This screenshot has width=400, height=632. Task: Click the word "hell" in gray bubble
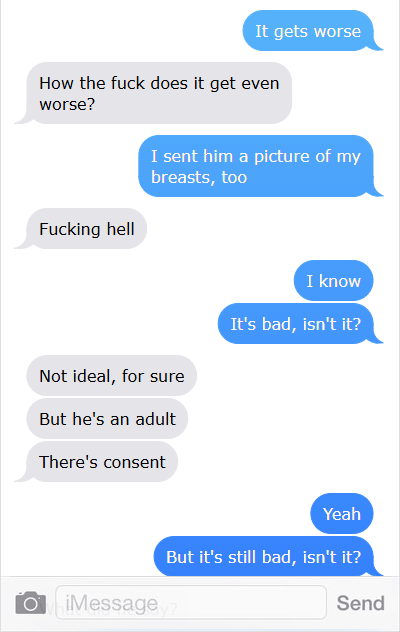pyautogui.click(x=121, y=229)
